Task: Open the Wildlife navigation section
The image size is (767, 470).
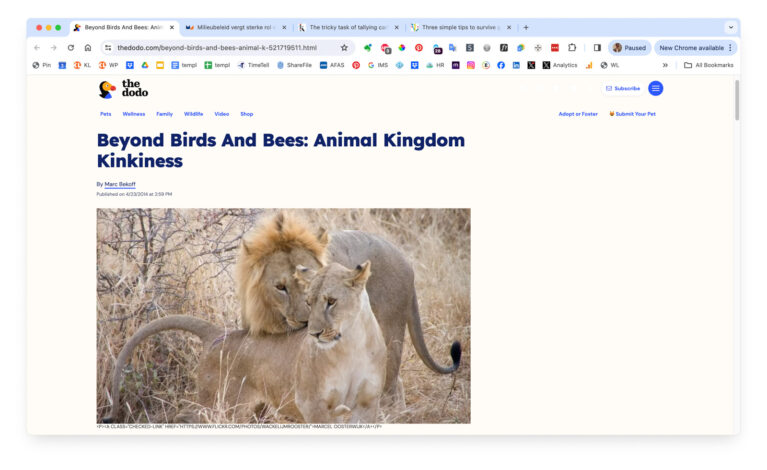Action: click(193, 114)
